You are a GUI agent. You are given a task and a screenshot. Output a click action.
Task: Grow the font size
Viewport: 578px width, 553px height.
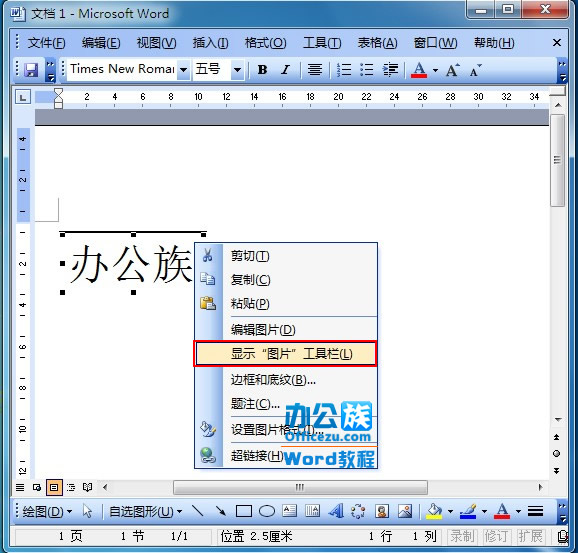(453, 69)
